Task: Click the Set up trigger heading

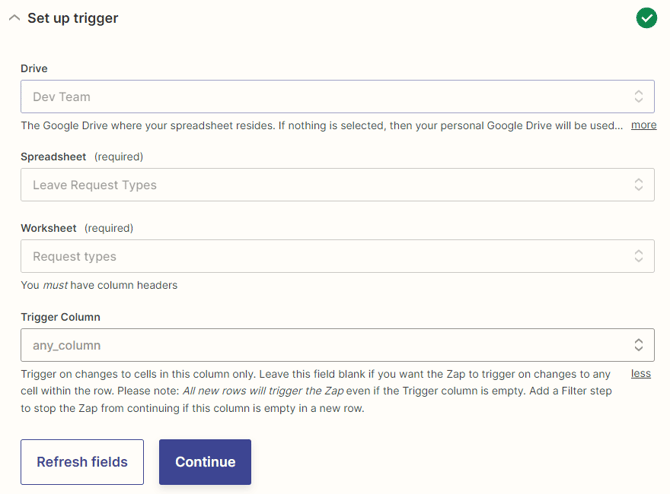Action: point(73,18)
